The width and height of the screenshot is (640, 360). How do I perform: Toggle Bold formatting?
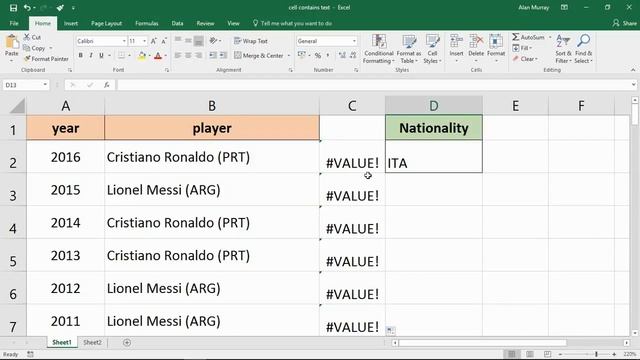(81, 56)
